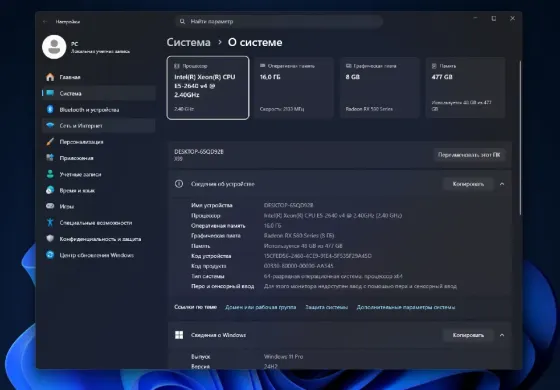Click the search magnifier icon
This screenshot has height=390, width=560.
point(182,21)
